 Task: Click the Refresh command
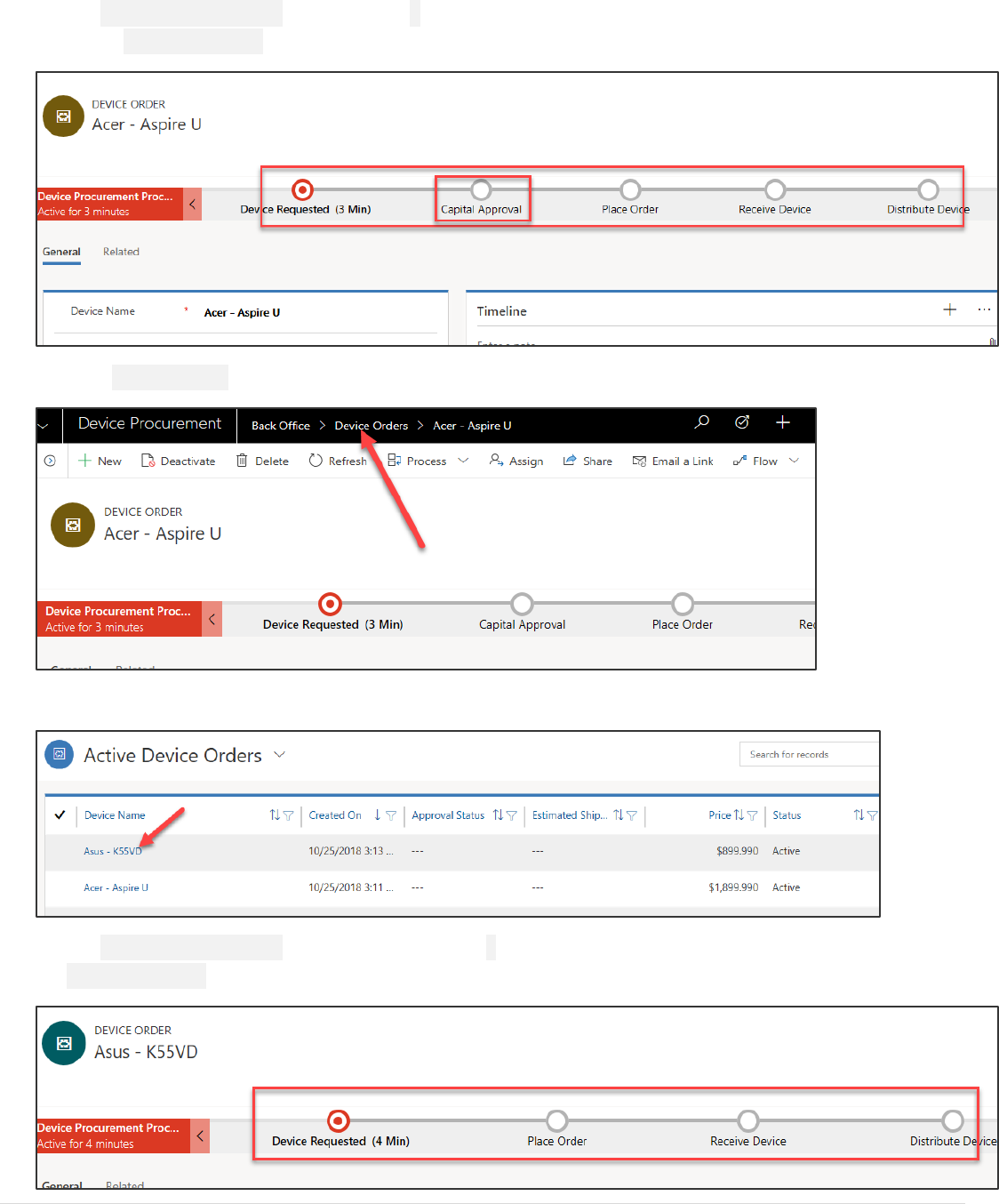[x=338, y=461]
